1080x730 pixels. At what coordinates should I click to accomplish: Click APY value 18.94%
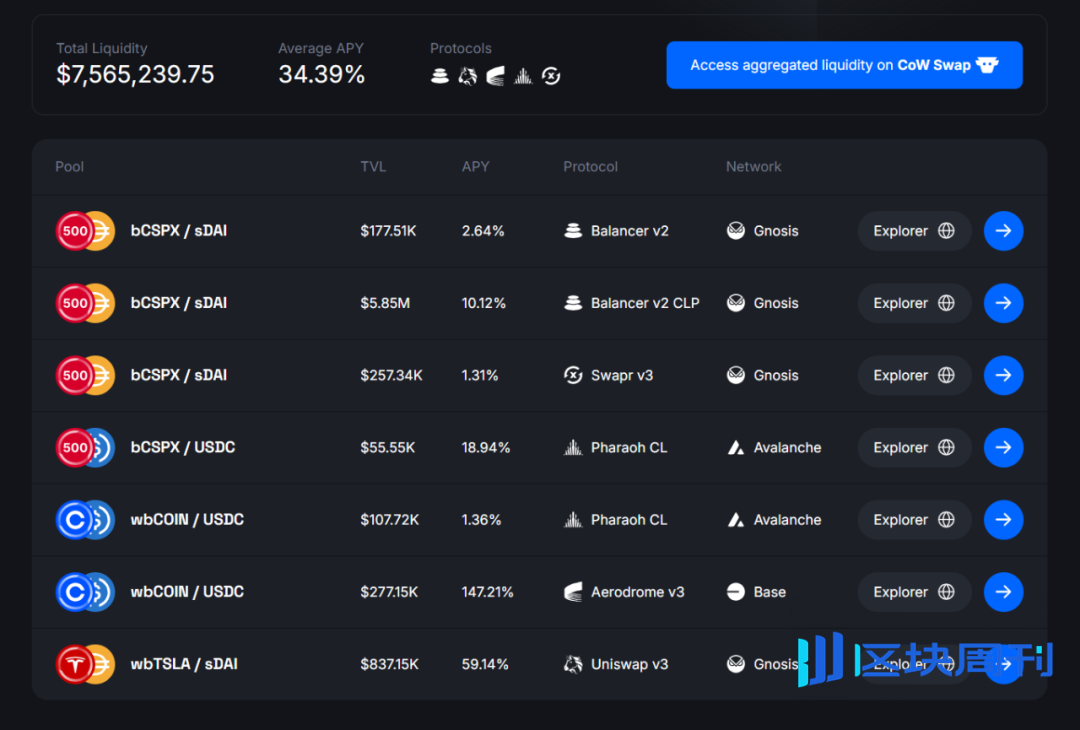(x=486, y=448)
